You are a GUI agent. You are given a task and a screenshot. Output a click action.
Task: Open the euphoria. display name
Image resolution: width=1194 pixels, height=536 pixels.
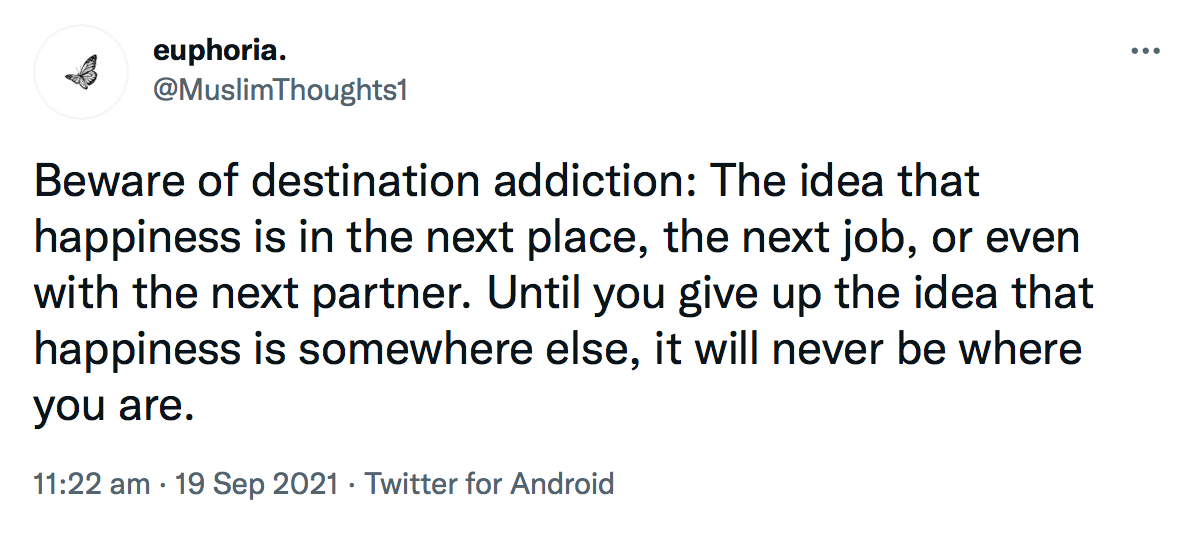220,51
